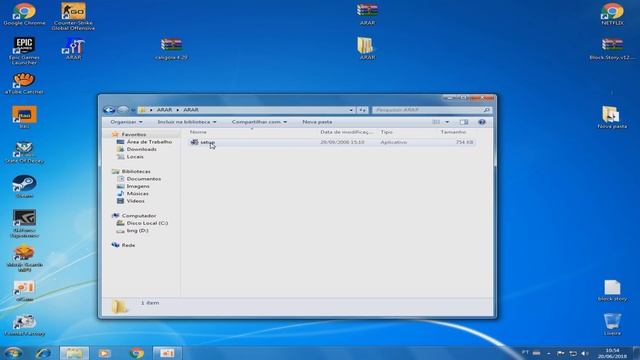Show the preview pane in Explorer
This screenshot has width=640, height=360.
(464, 122)
